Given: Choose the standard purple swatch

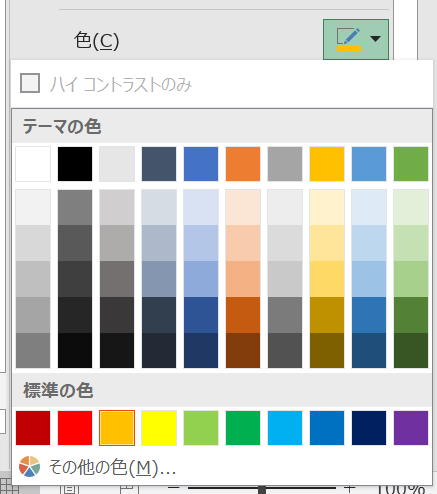Looking at the screenshot, I should pyautogui.click(x=411, y=428).
